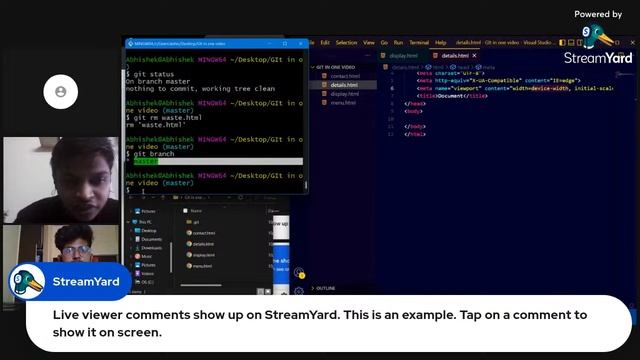The width and height of the screenshot is (640, 360).
Task: Click the terminal vertical scrollbar
Action: click(x=306, y=184)
